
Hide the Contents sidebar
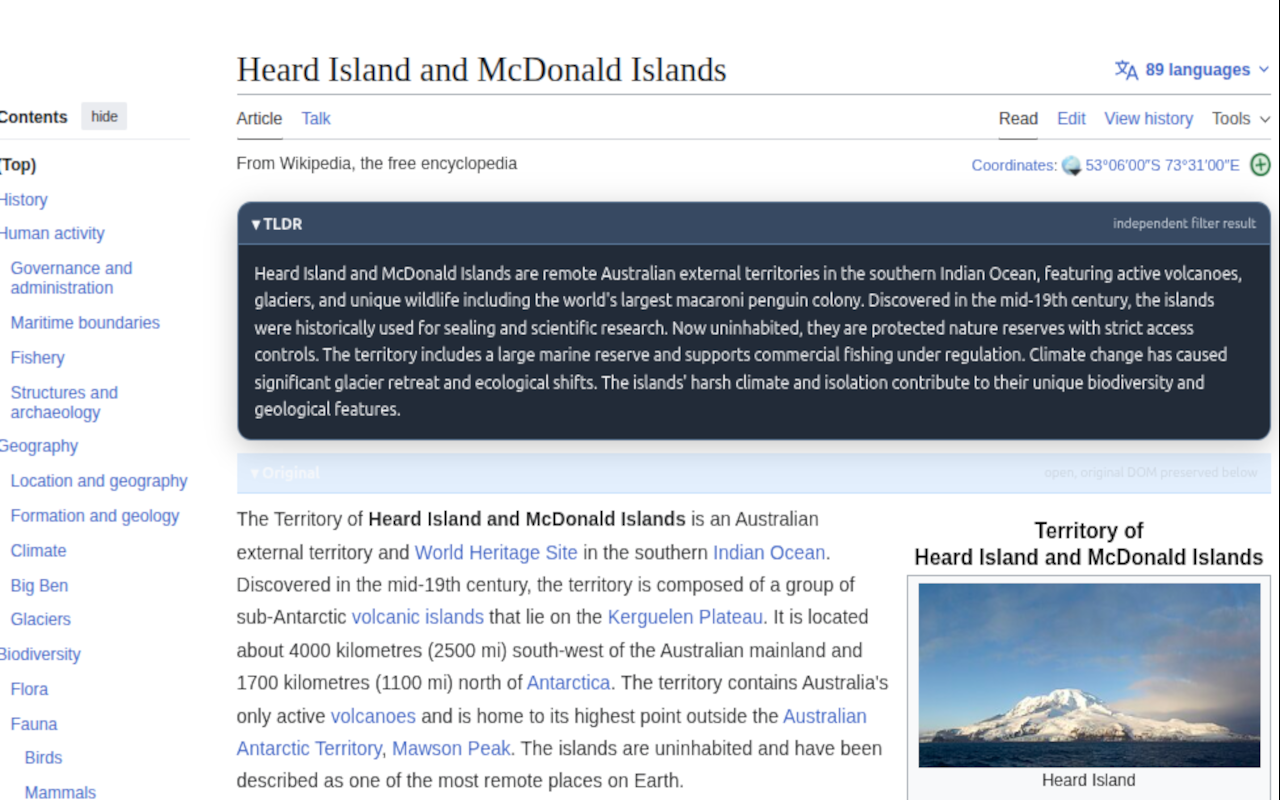[104, 116]
